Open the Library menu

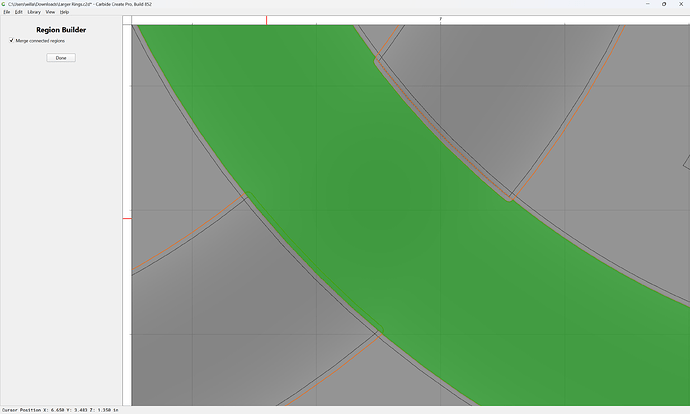(34, 12)
